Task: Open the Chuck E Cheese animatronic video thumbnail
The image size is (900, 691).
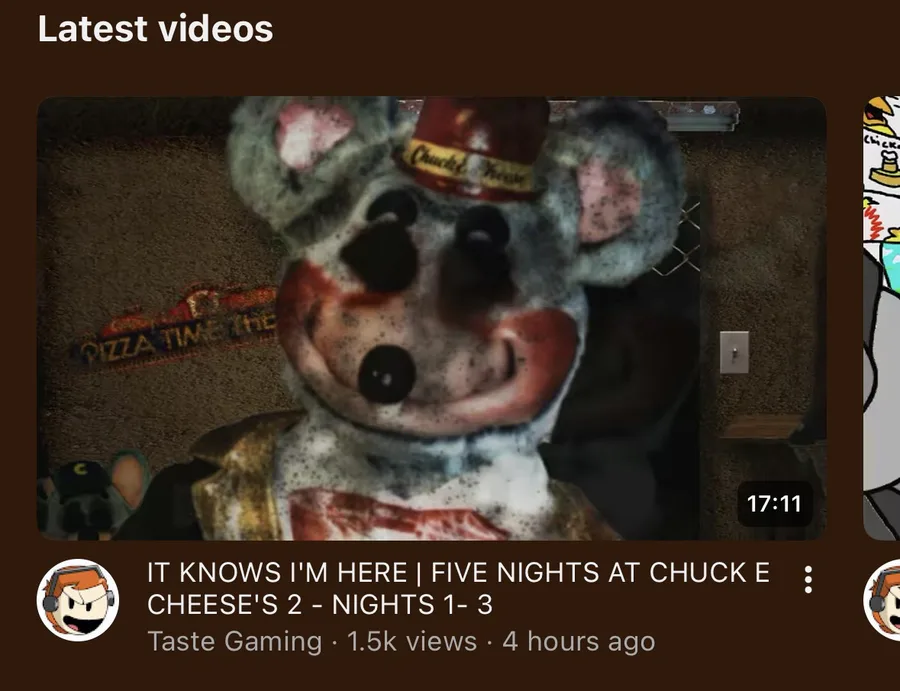Action: tap(432, 319)
